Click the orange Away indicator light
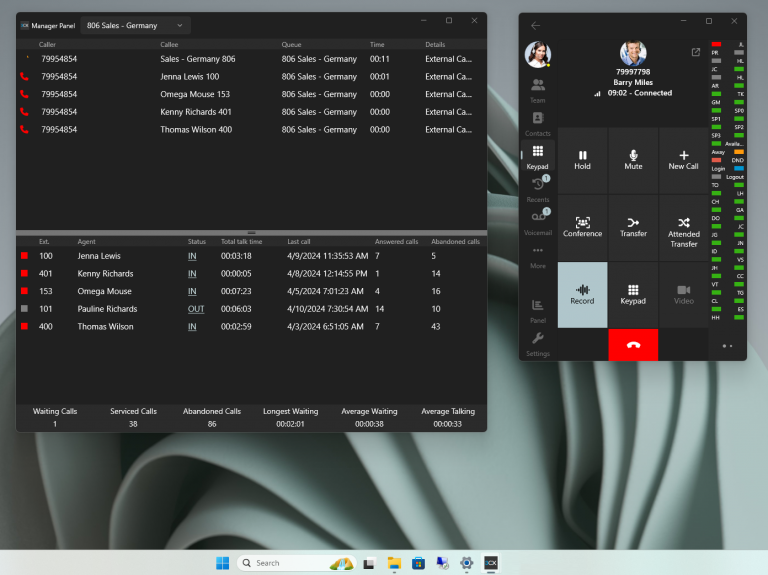Viewport: 768px width, 575px height. [739, 152]
